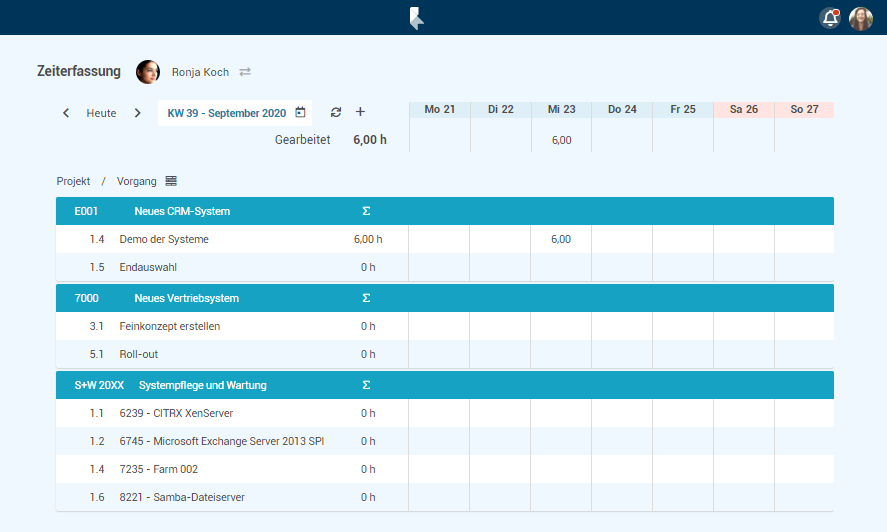This screenshot has width=887, height=532.
Task: Click Ronja Koch's profile picture
Action: pos(148,72)
